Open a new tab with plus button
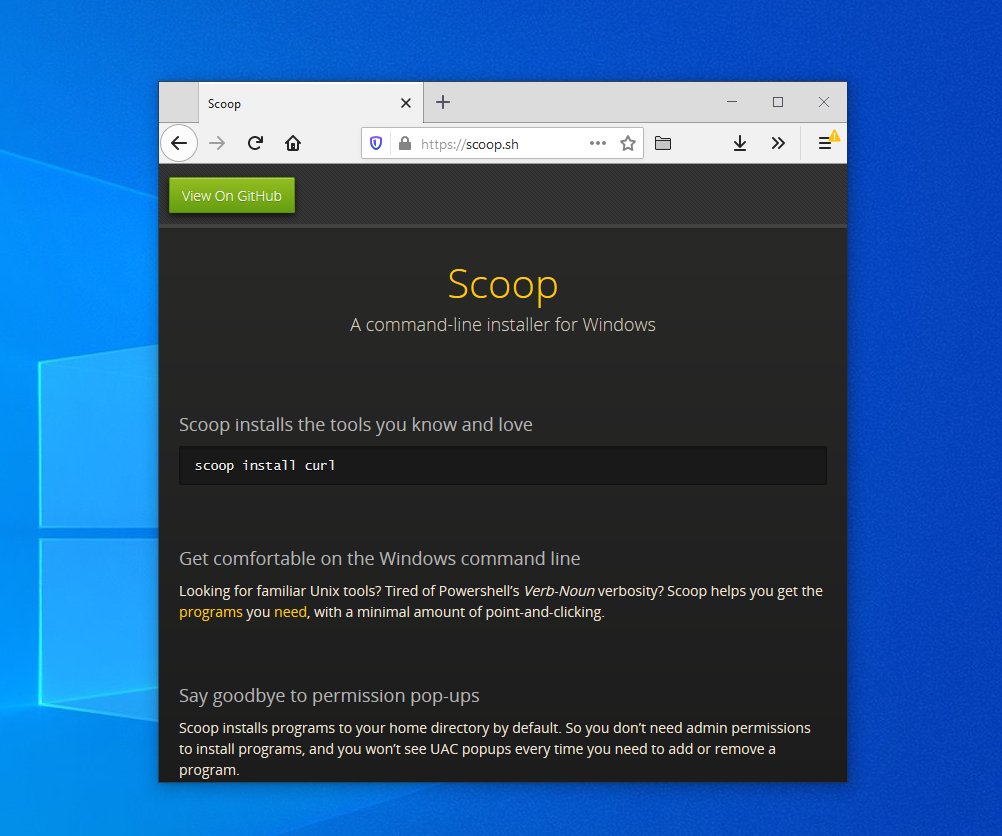 click(x=443, y=102)
